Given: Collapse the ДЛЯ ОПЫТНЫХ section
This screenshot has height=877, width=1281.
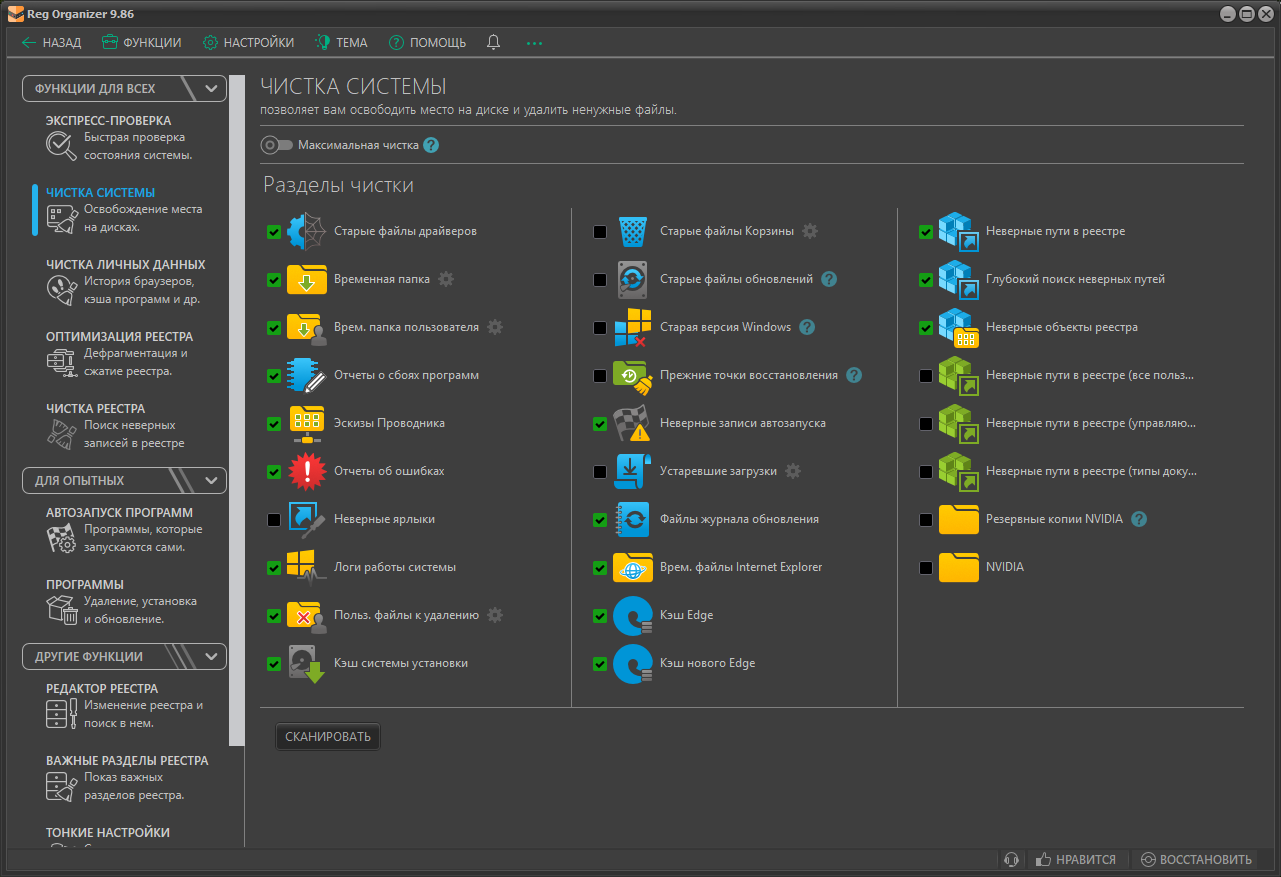Looking at the screenshot, I should (x=211, y=481).
